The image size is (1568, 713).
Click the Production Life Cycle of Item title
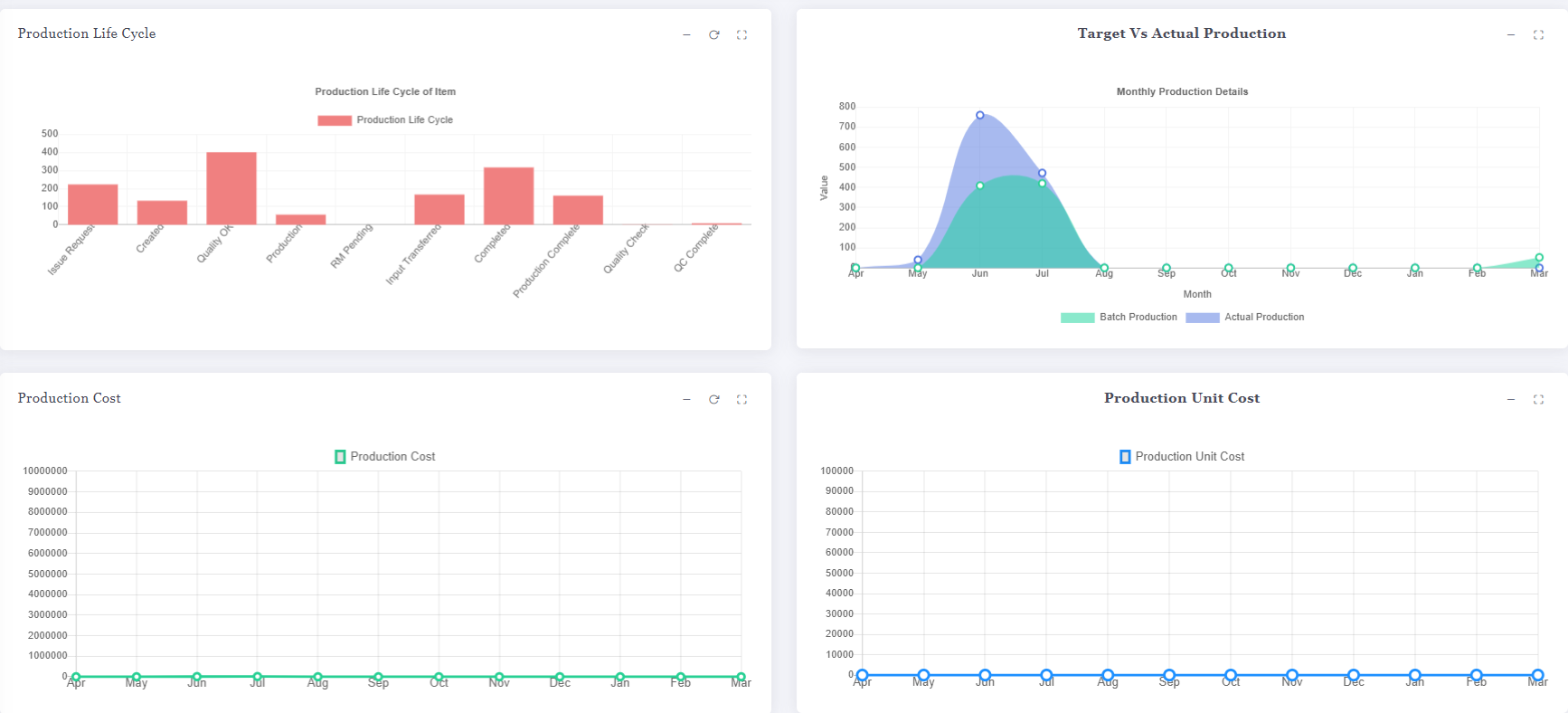tap(385, 92)
